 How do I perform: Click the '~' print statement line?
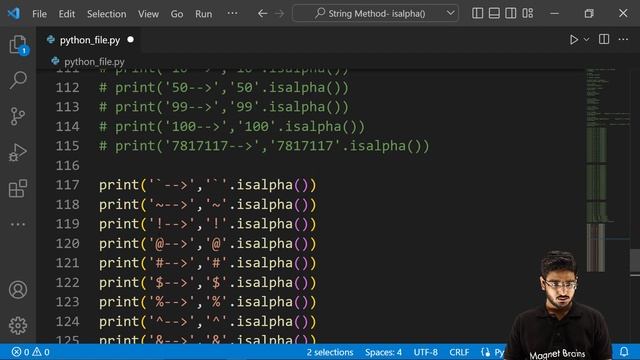(207, 204)
